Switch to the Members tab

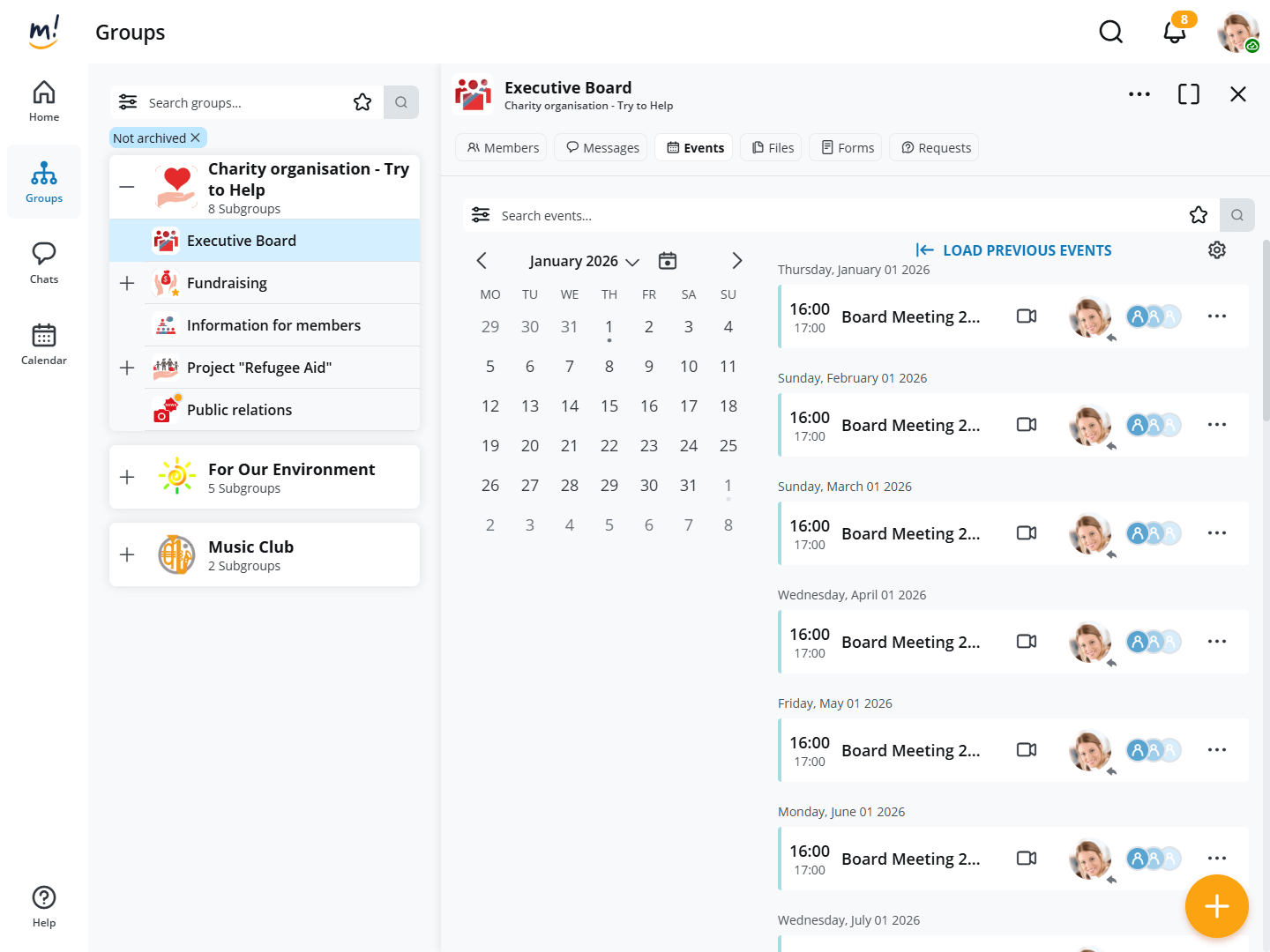pos(502,148)
